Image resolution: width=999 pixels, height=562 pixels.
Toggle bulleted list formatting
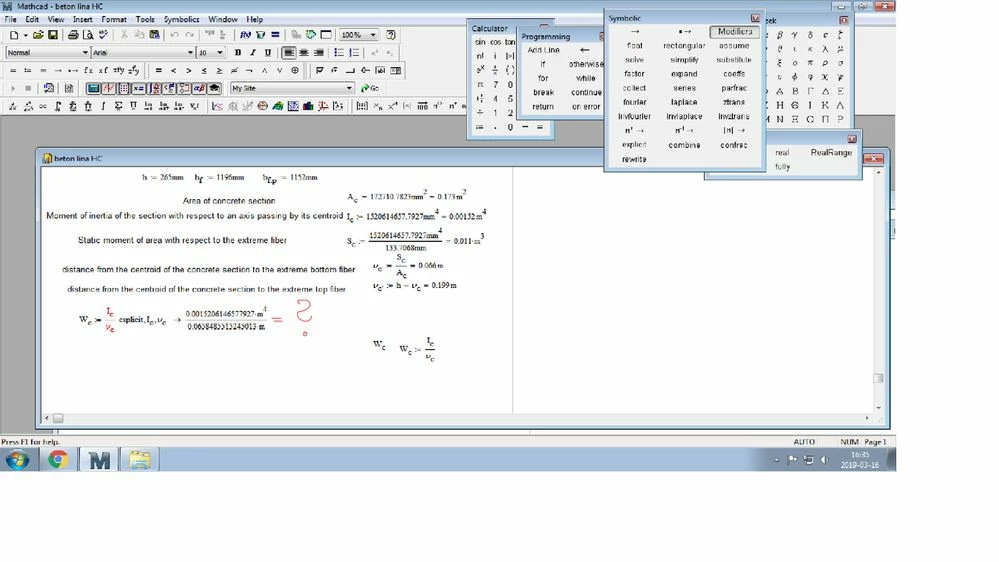coord(339,52)
